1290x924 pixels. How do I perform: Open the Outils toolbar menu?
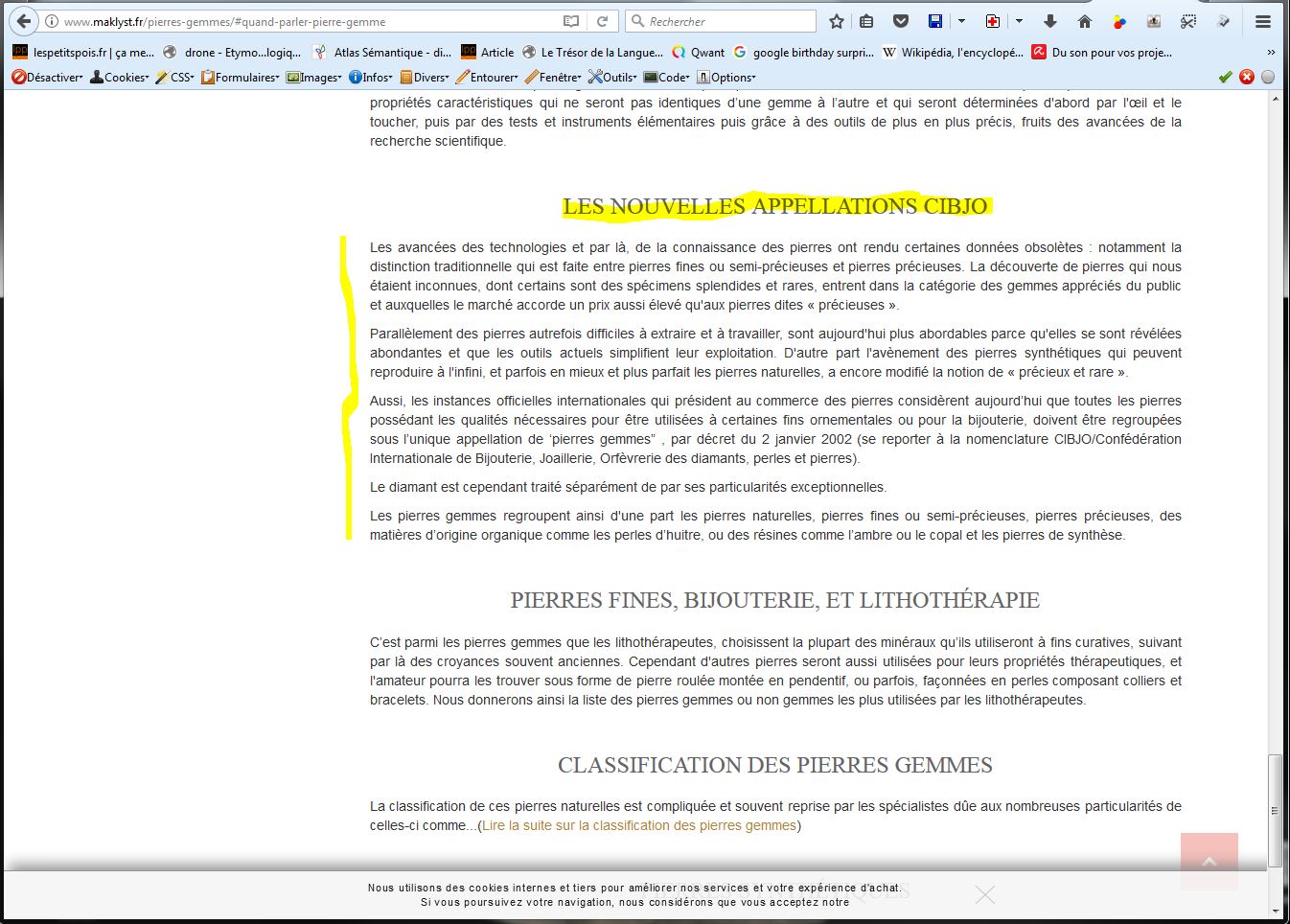tap(613, 77)
